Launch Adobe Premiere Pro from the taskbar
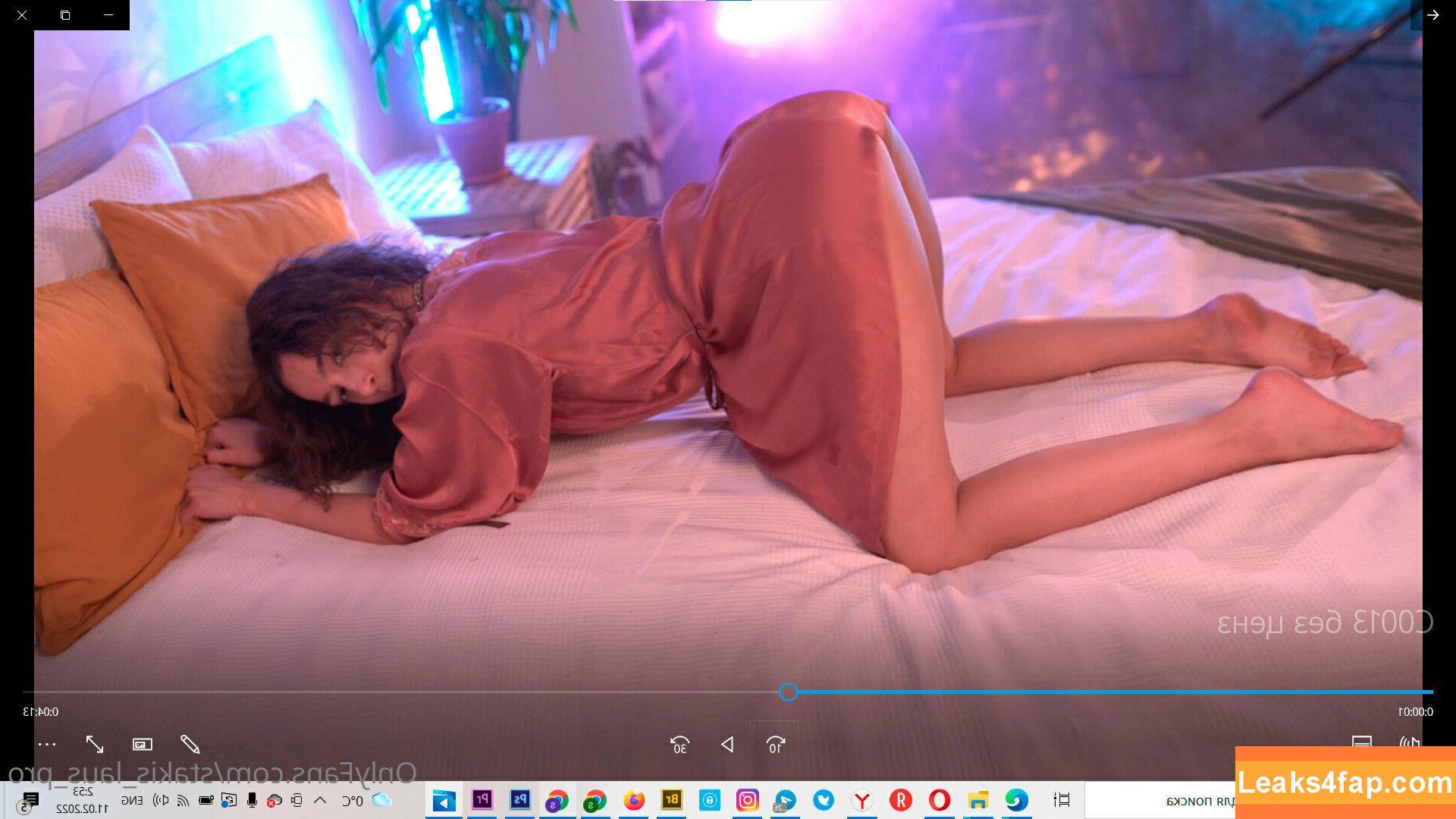 483,800
